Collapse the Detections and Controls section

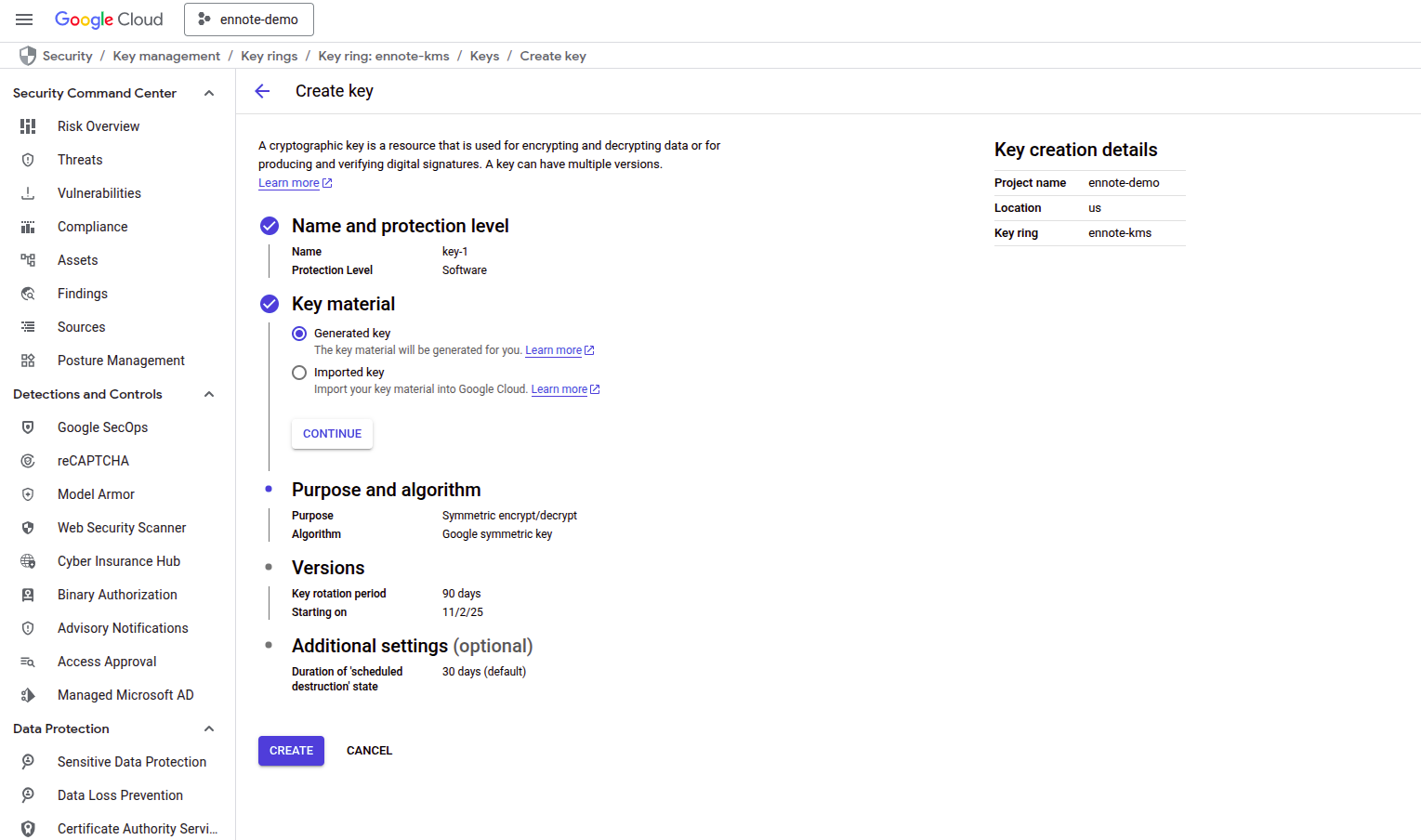coord(209,394)
